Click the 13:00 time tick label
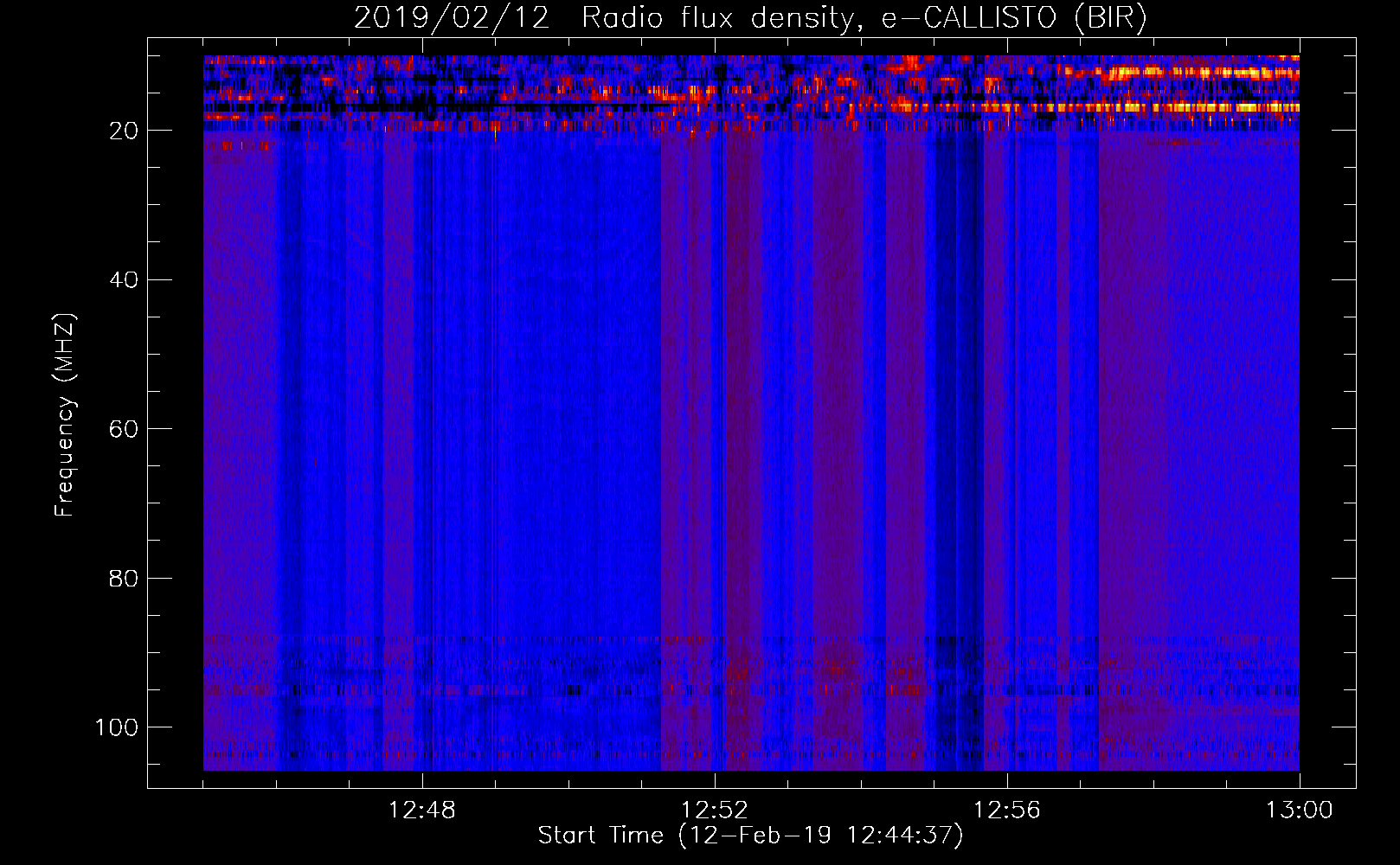The height and width of the screenshot is (865, 1400). click(x=1300, y=811)
